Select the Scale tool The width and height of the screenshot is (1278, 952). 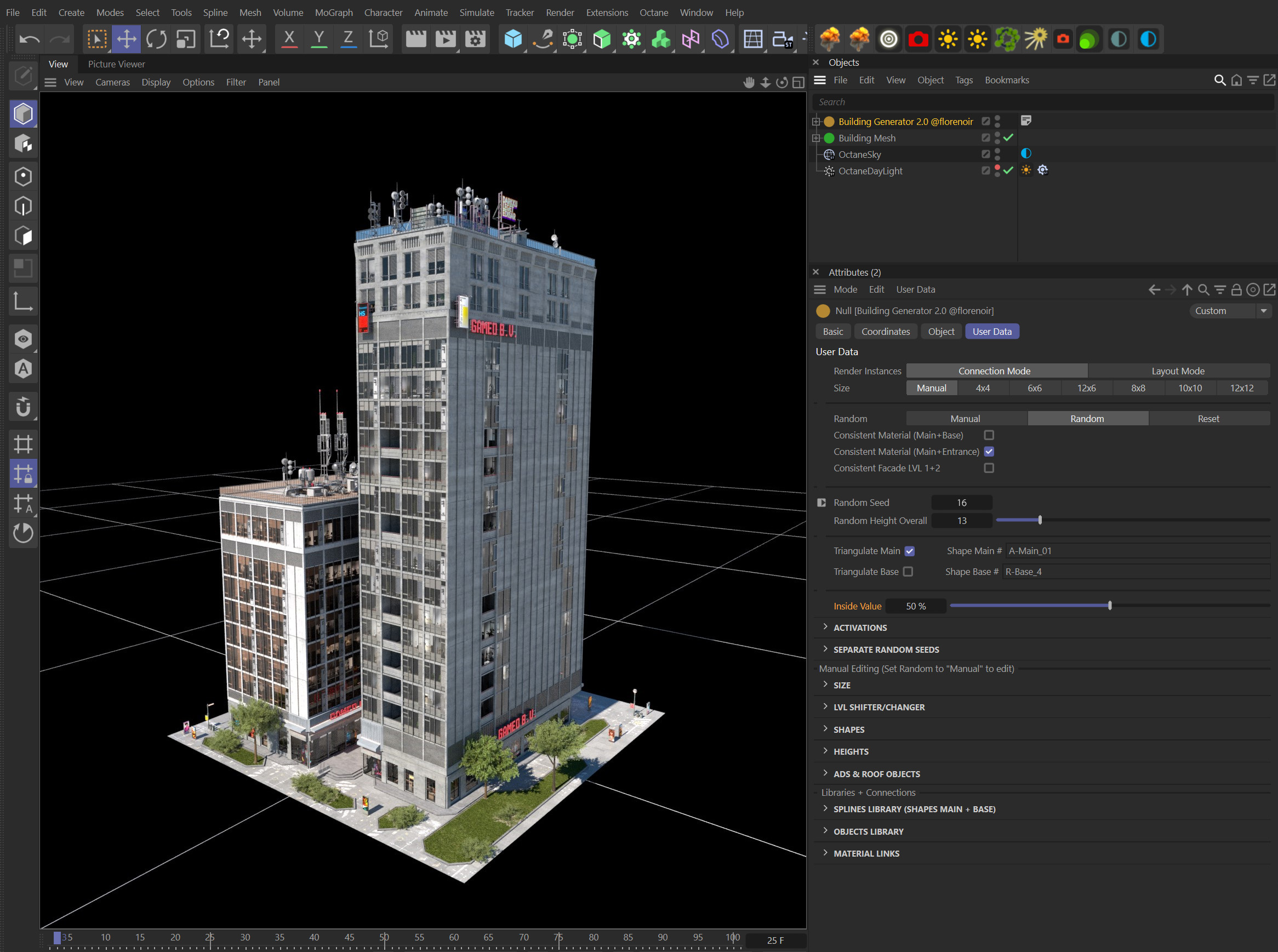click(184, 38)
